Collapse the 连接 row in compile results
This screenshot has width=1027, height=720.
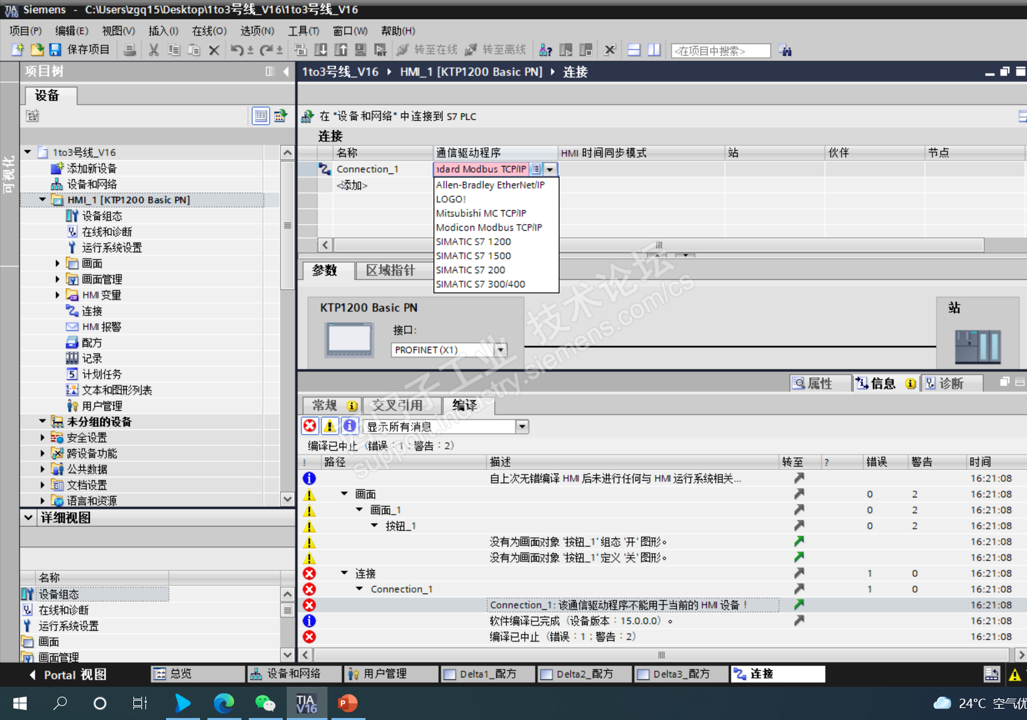345,573
